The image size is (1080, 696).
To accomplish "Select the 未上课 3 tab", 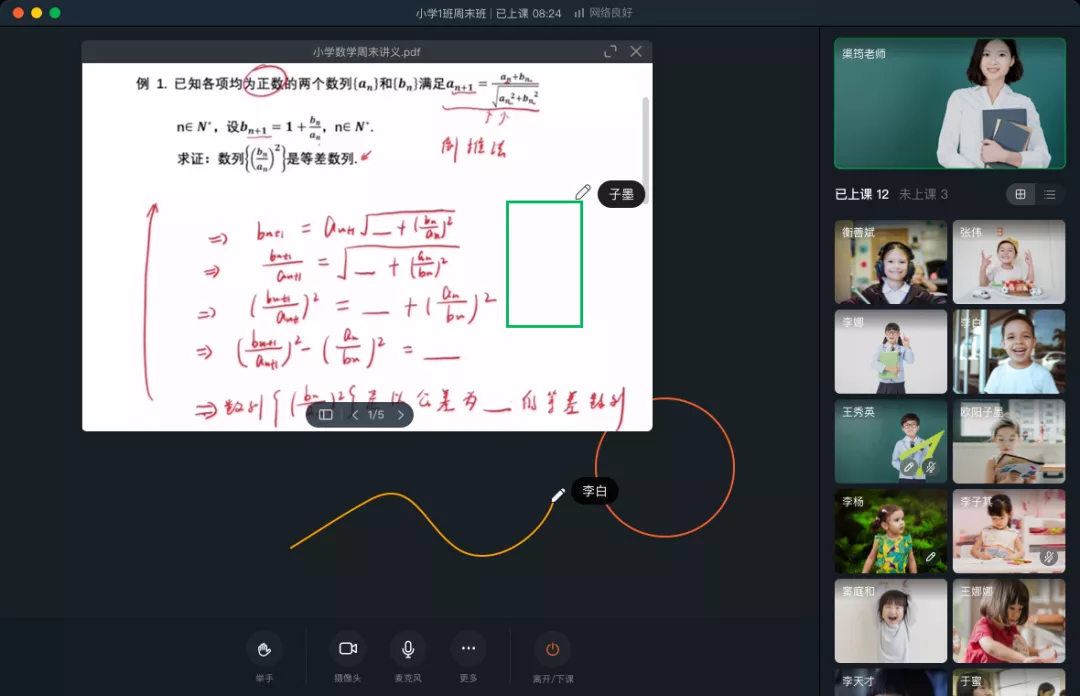I will coord(923,194).
